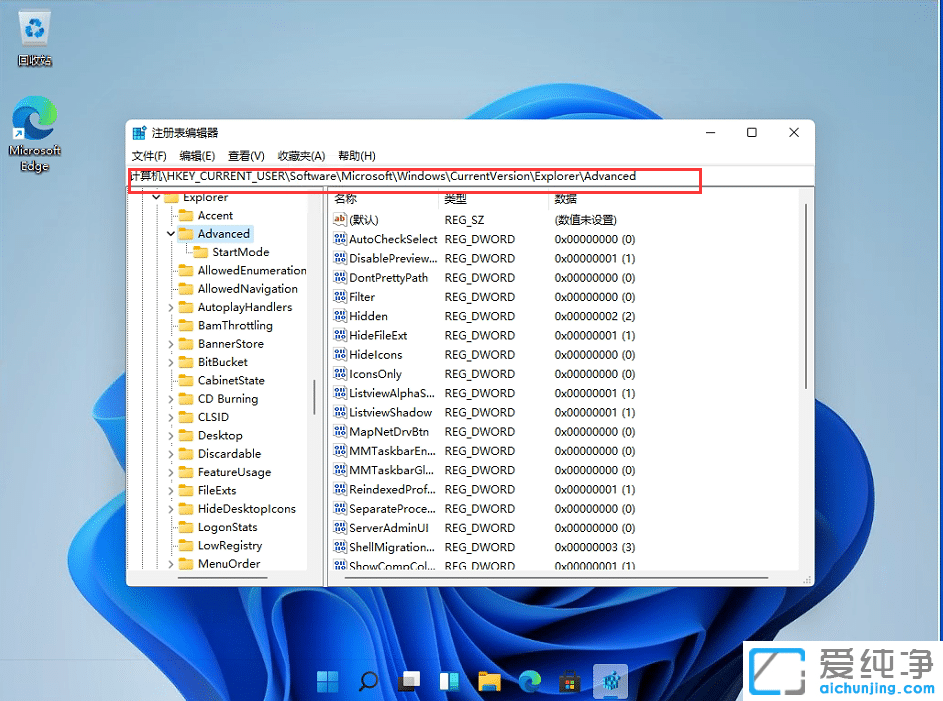Open the Recycle Bin on the desktop

33,30
